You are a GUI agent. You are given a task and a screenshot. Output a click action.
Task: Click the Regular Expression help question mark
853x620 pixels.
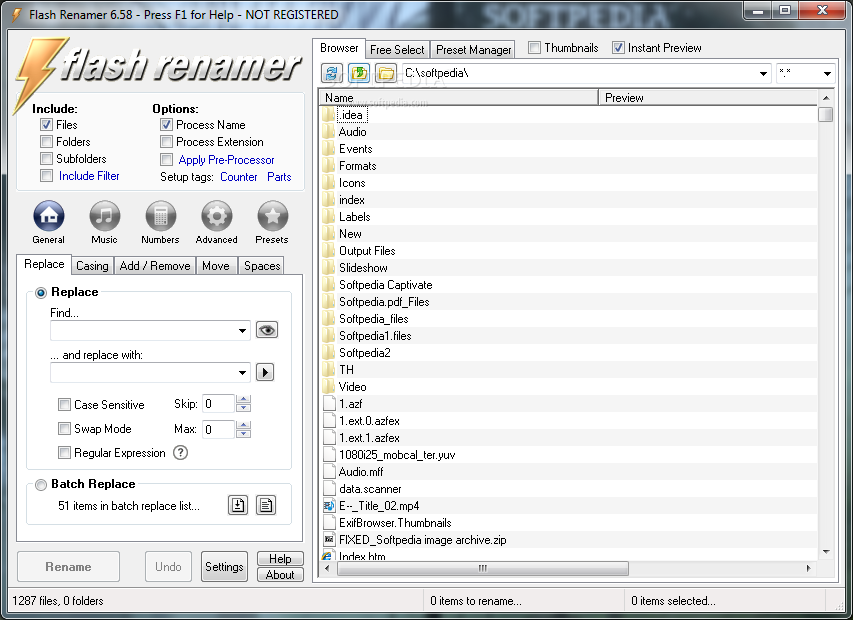point(180,452)
